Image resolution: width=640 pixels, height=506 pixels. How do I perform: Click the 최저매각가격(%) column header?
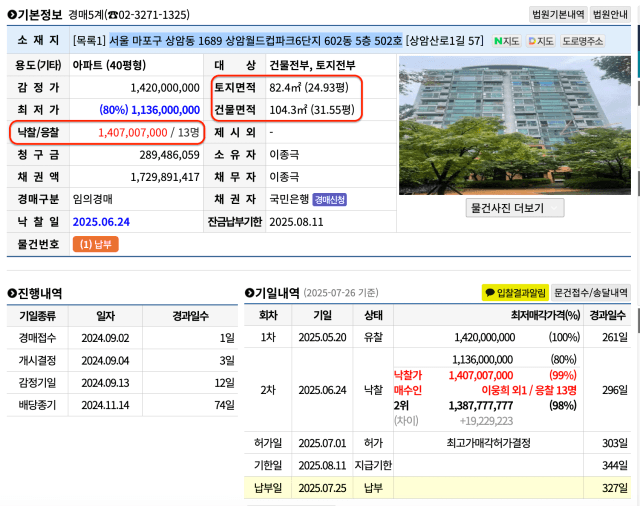[545, 315]
